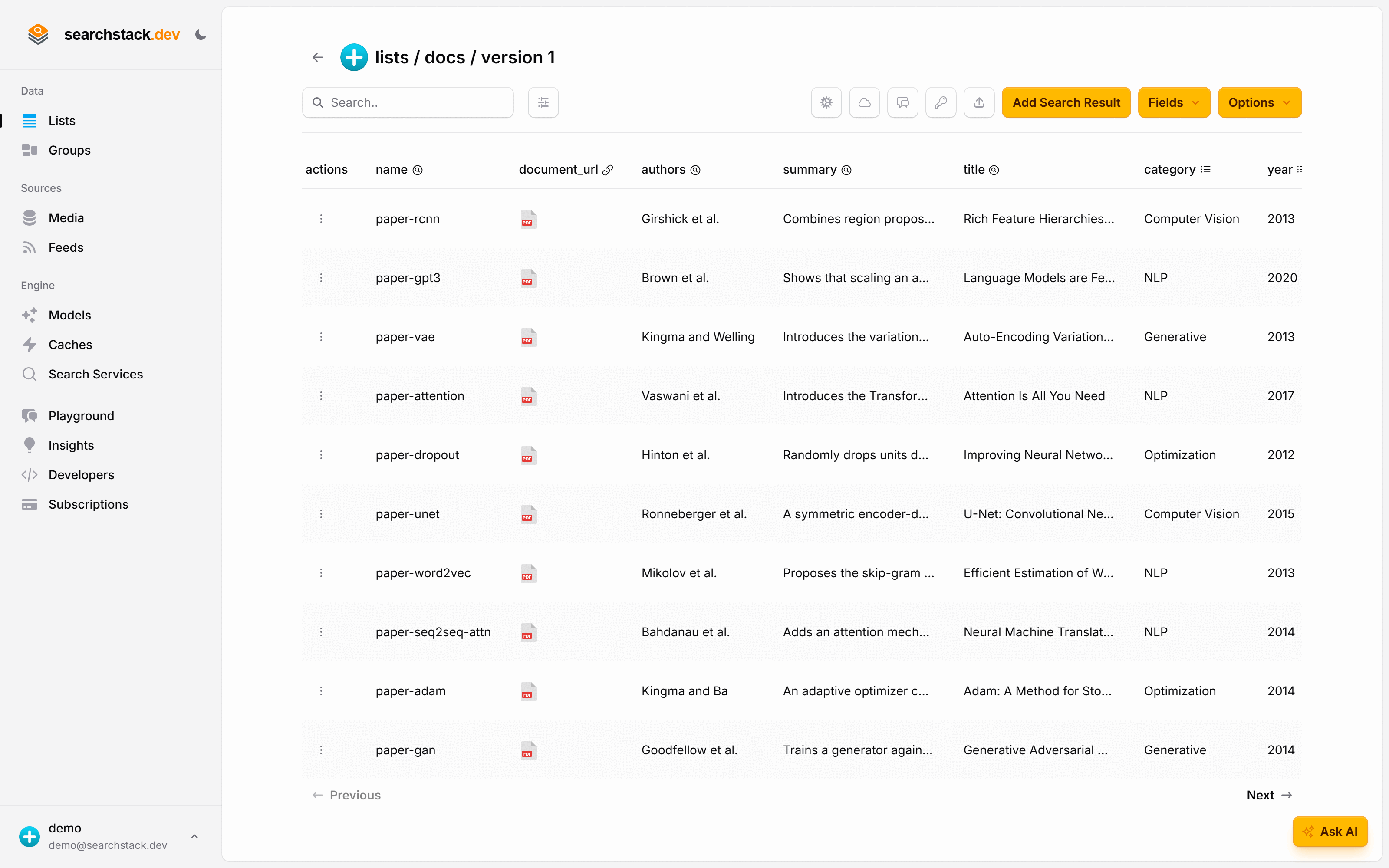This screenshot has height=868, width=1389.
Task: Focus the Search input field
Action: pyautogui.click(x=408, y=103)
